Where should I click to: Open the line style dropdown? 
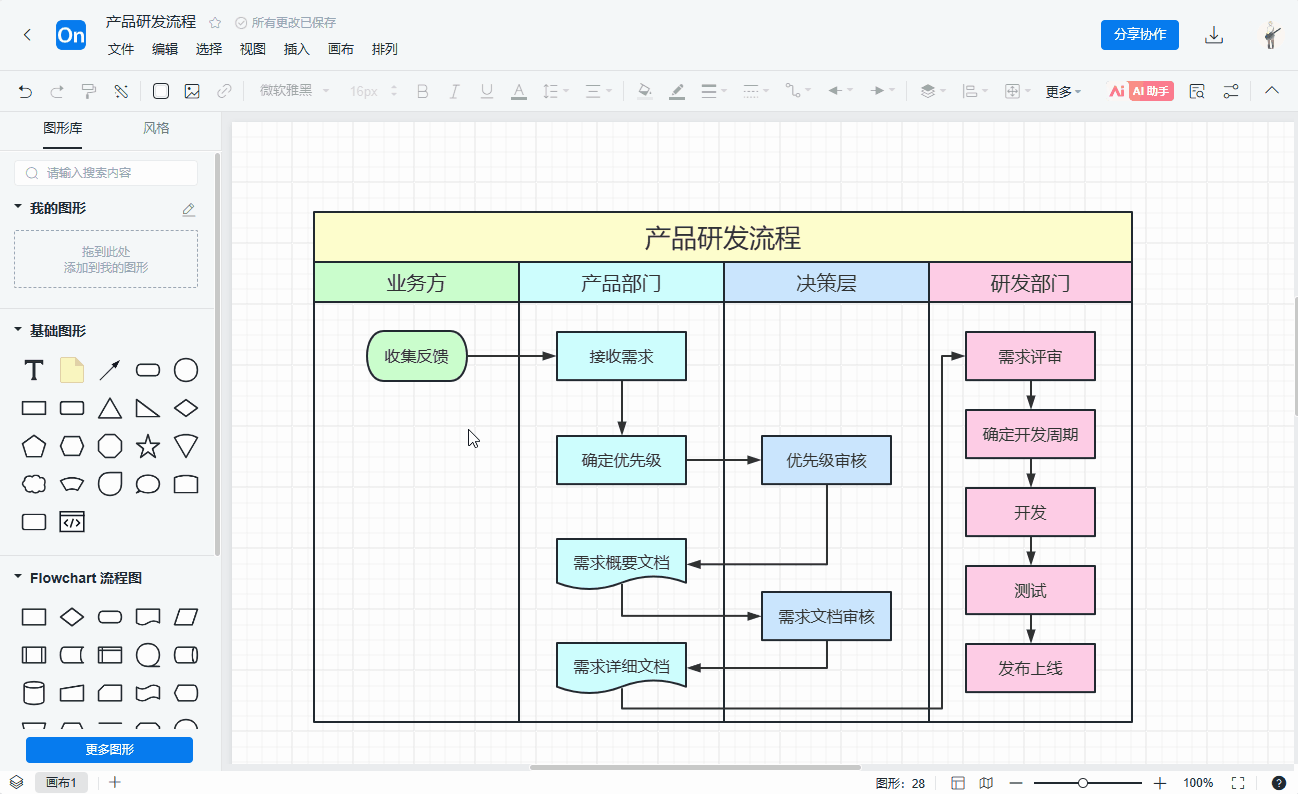pos(757,91)
